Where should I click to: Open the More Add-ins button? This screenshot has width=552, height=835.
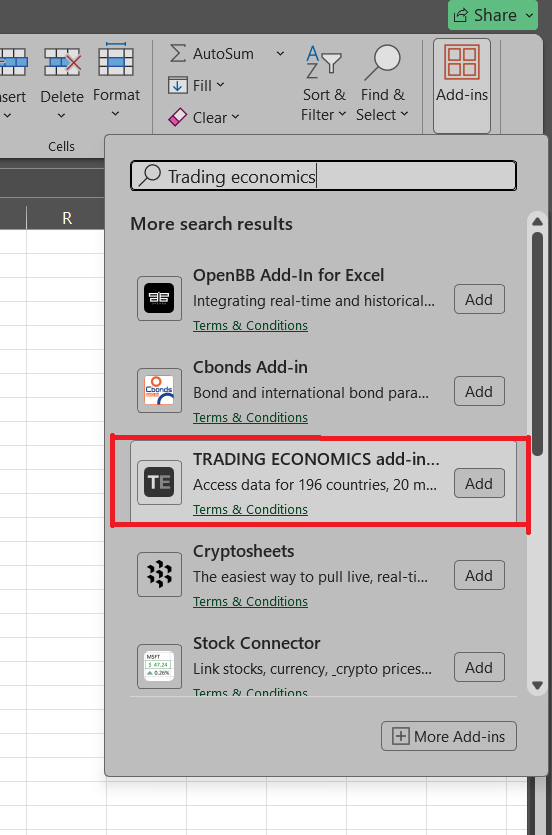449,736
